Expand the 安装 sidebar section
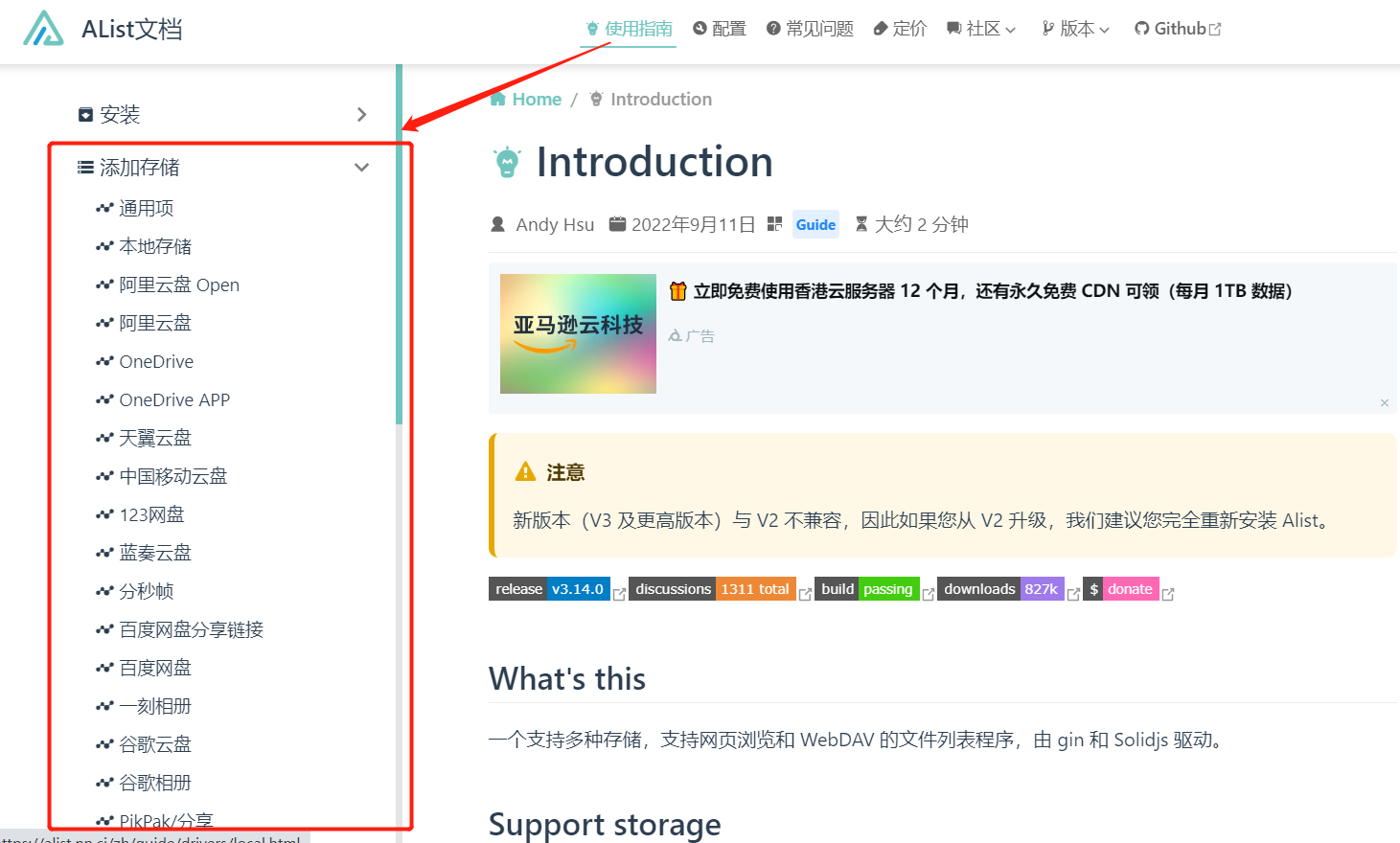Screen dimensions: 1400x843 (x=361, y=113)
